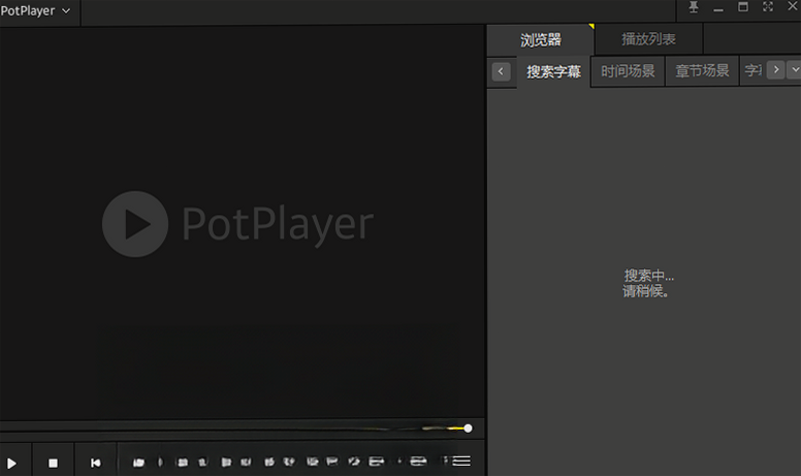Open the three-line list icon in control bar
This screenshot has height=476, width=801.
point(461,461)
